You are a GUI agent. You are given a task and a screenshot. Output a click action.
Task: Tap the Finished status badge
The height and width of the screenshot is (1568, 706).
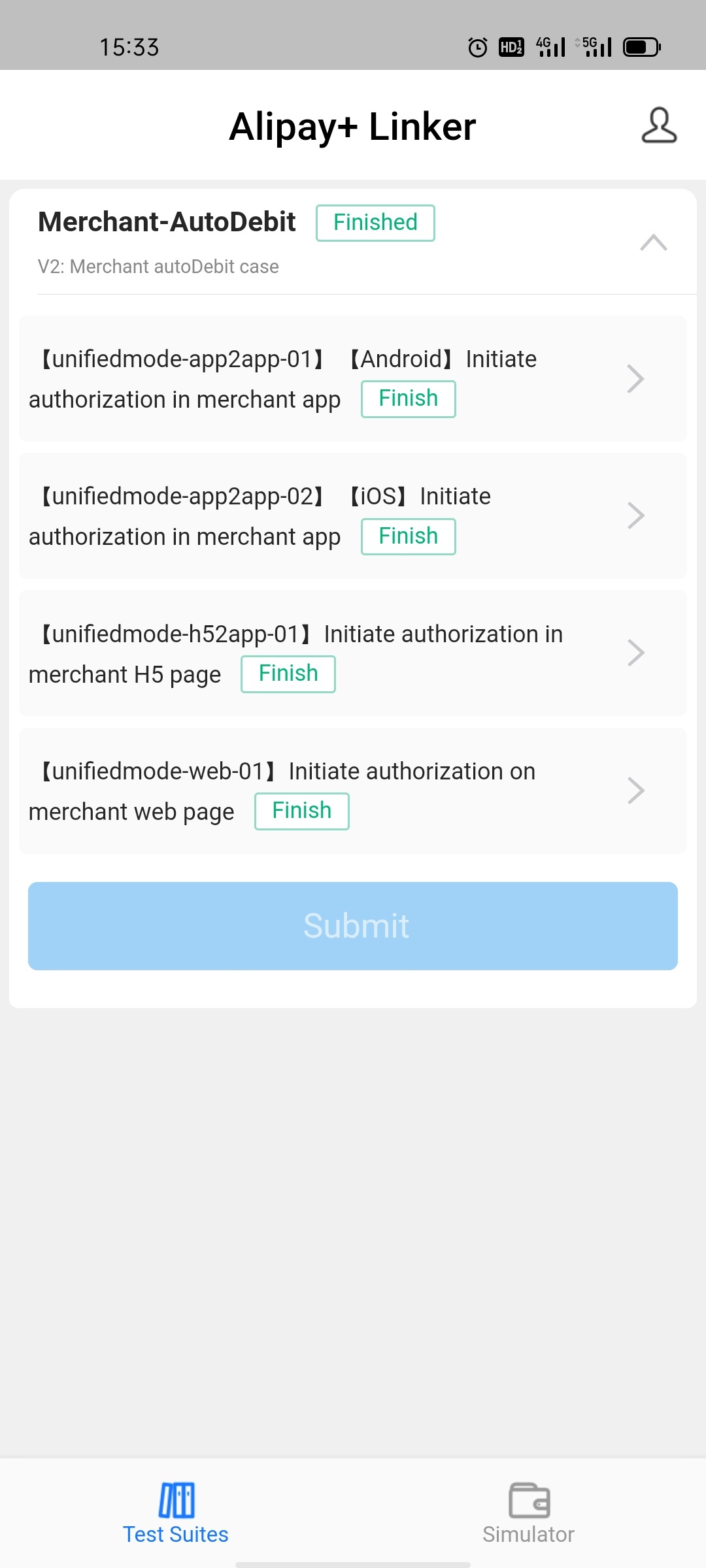point(375,223)
